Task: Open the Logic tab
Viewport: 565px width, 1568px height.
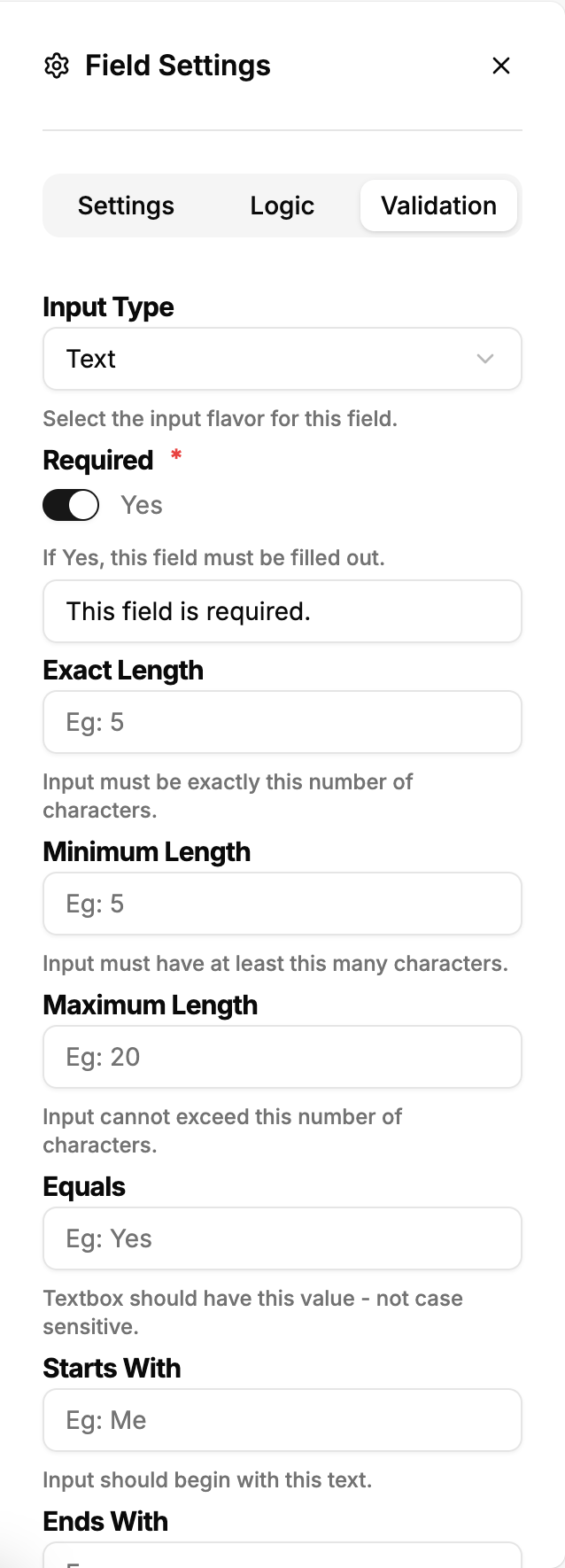Action: (x=282, y=206)
